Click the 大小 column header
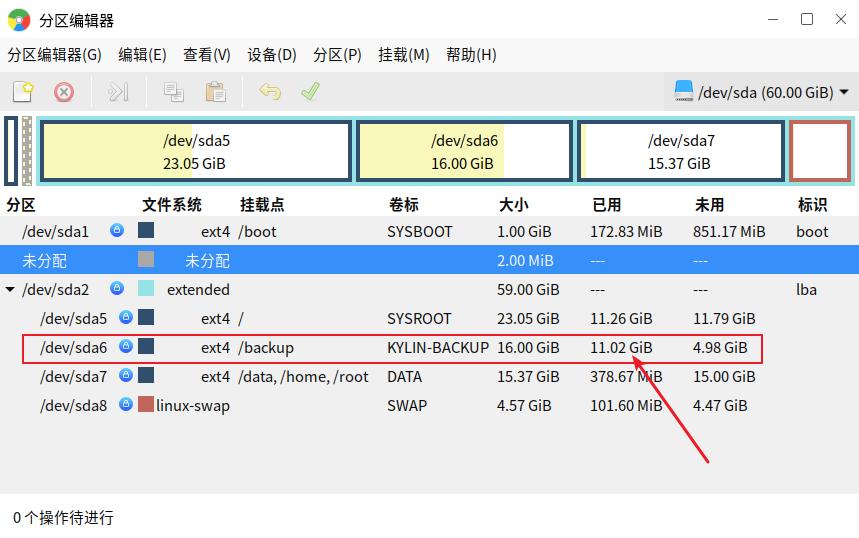Viewport: 859px width, 538px height. click(513, 205)
